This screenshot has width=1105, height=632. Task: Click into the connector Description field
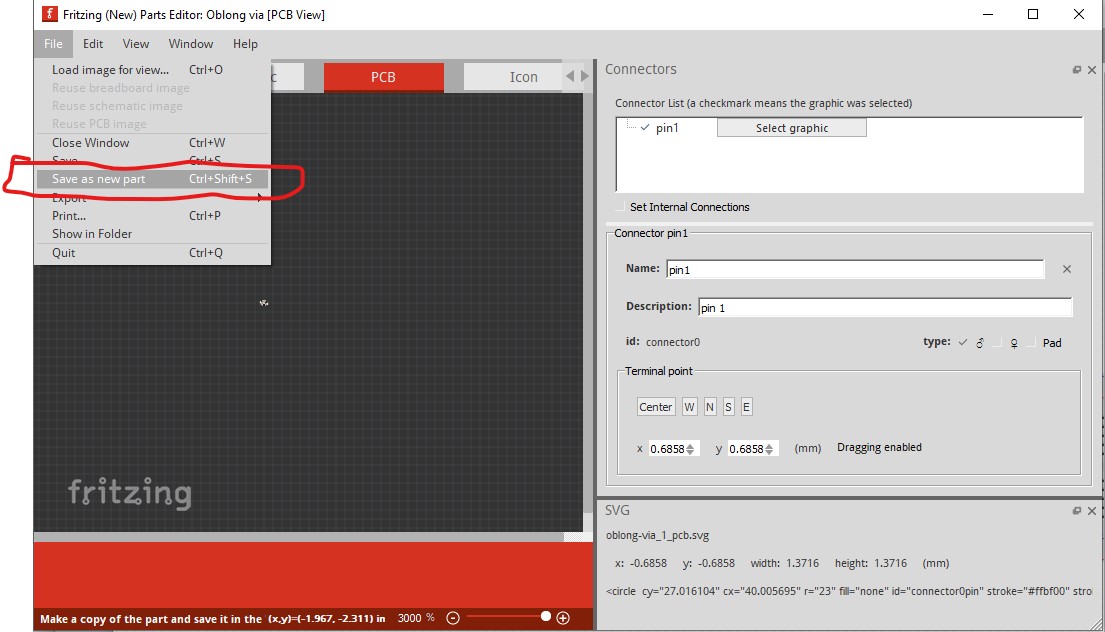pos(885,307)
